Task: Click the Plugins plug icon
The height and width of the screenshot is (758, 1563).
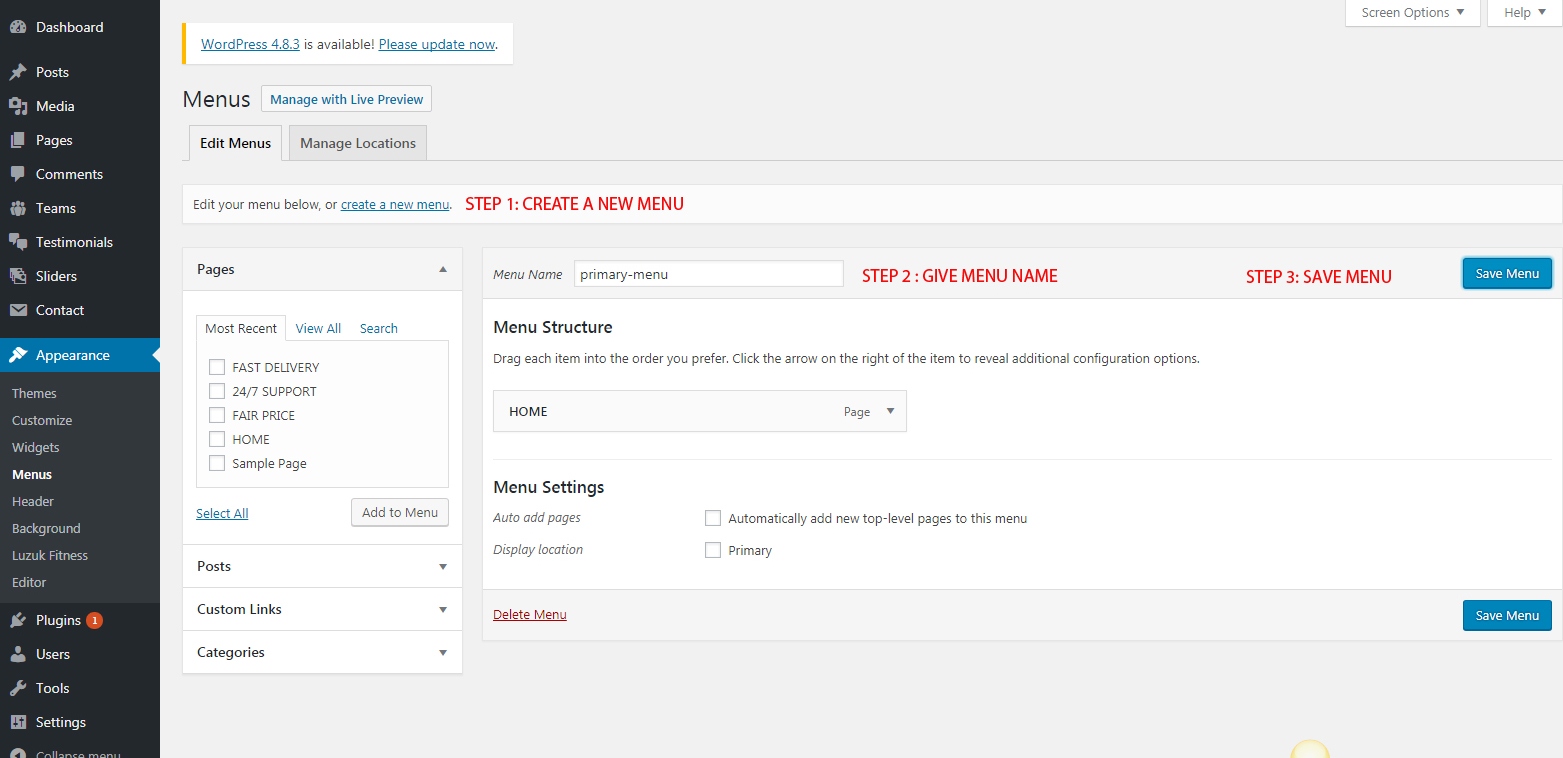Action: [x=18, y=620]
